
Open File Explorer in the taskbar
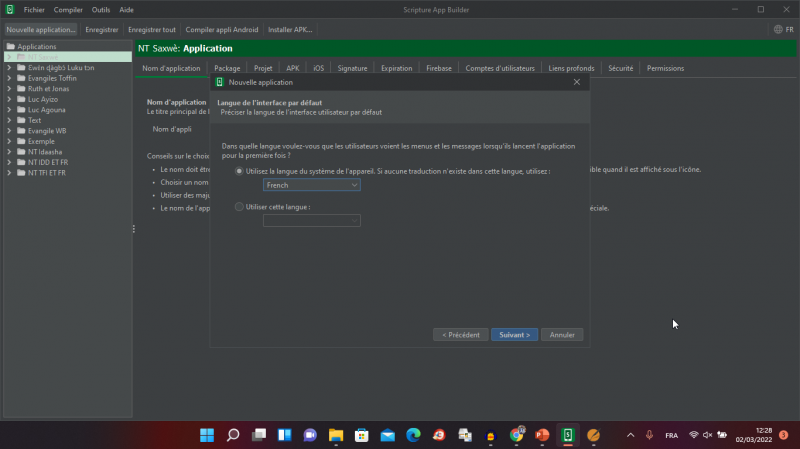[336, 435]
